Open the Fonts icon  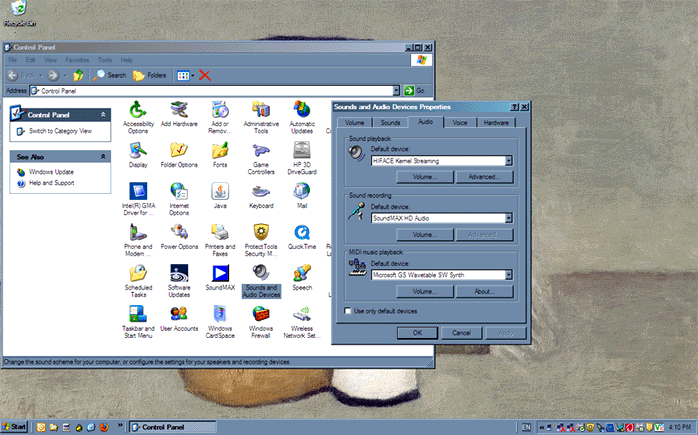(220, 155)
